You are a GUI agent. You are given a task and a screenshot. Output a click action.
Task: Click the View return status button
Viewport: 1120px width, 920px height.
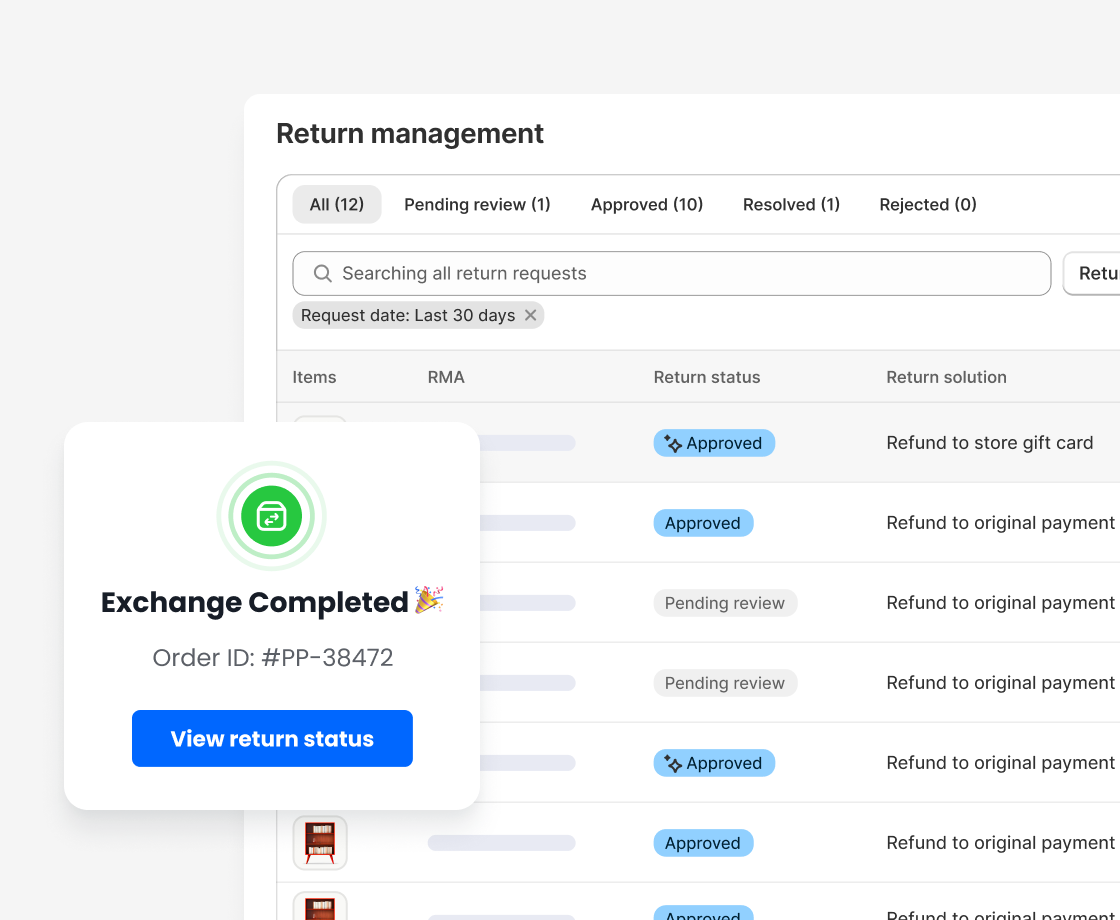click(x=272, y=738)
